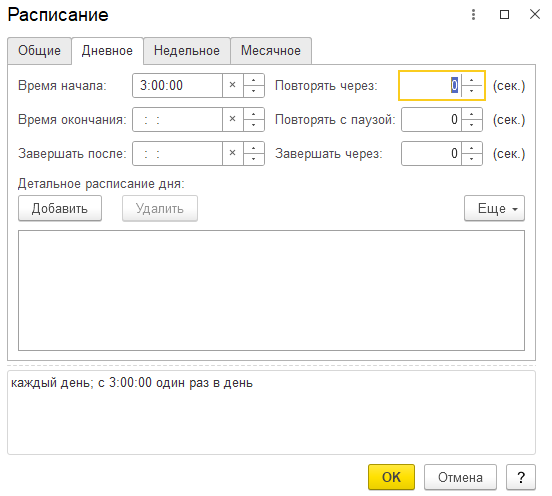Switch to the Недельное tab
552x496 pixels.
(187, 51)
